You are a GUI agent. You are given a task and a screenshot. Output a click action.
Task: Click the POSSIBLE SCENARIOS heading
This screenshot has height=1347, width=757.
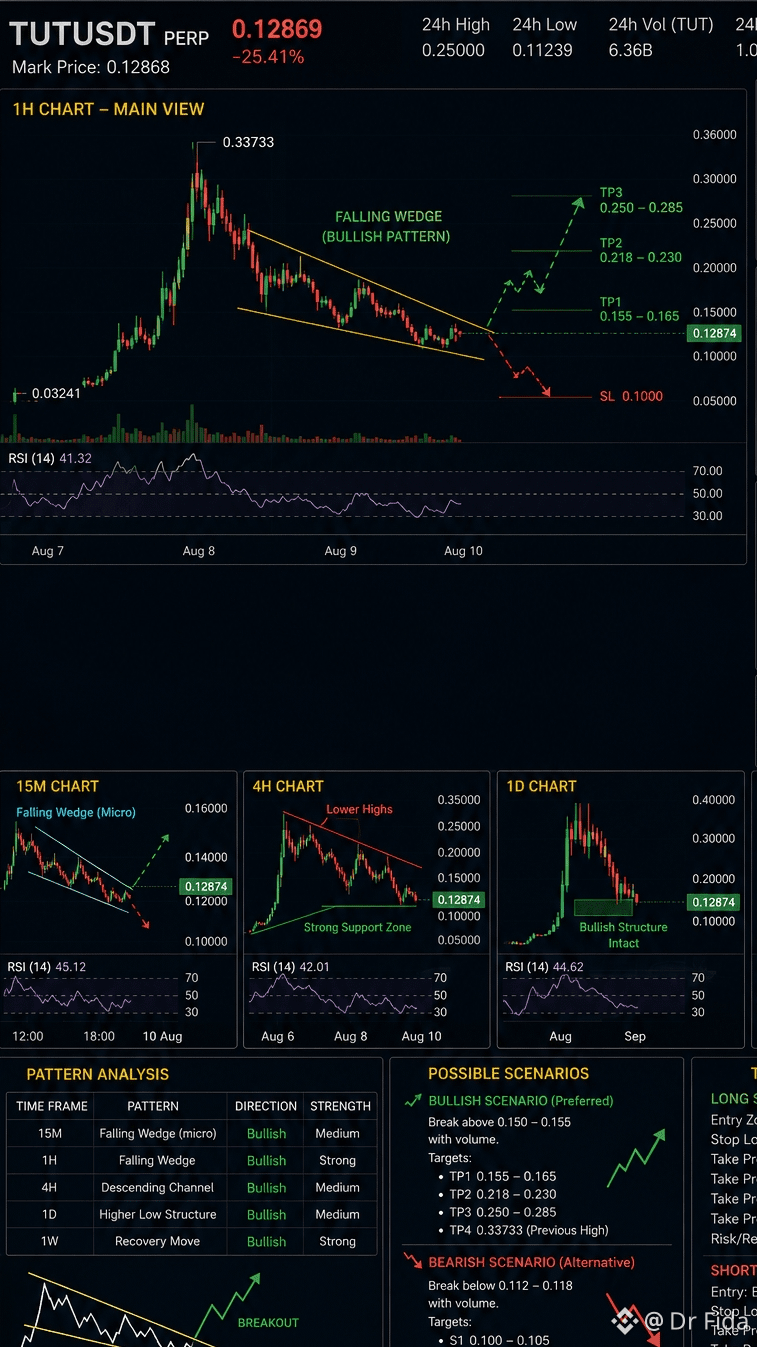click(x=509, y=1073)
